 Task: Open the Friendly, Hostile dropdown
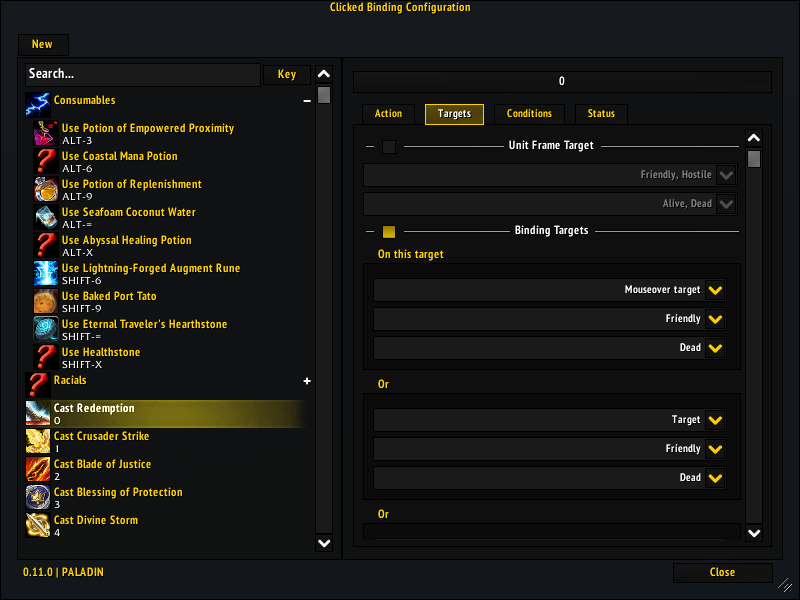click(x=727, y=176)
